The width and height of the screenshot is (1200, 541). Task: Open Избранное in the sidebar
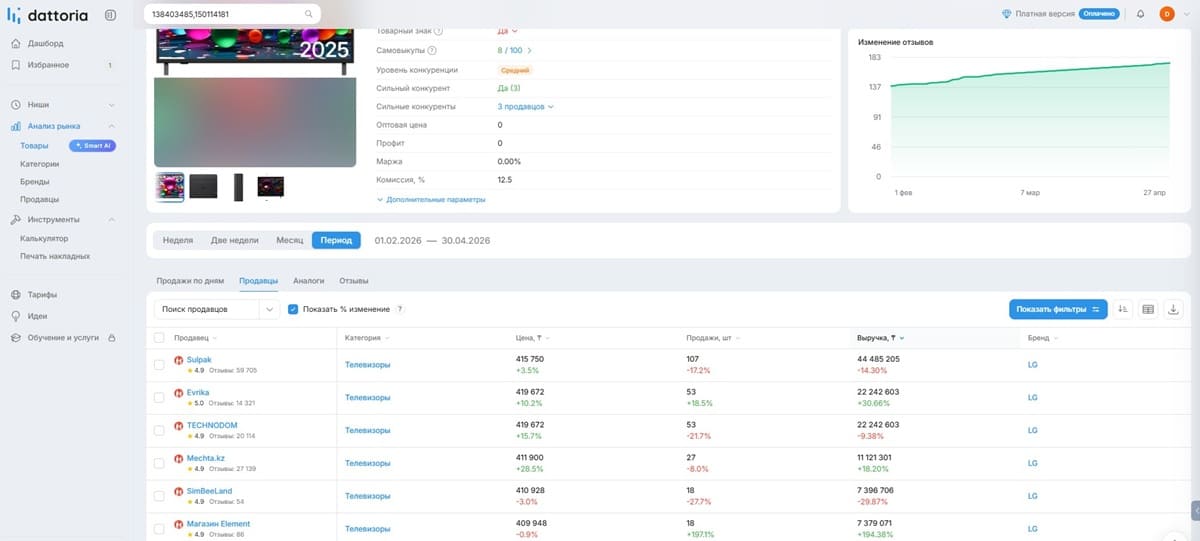pyautogui.click(x=48, y=65)
